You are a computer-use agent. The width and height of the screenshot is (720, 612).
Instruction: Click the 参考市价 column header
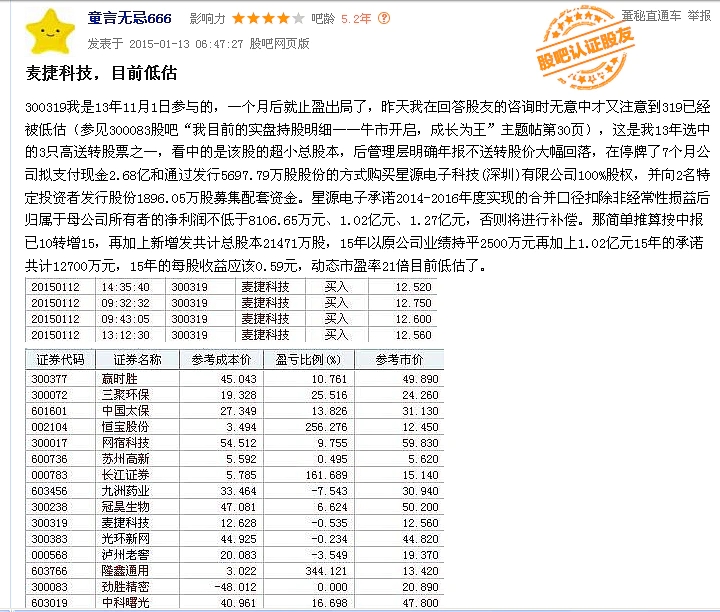[399, 359]
